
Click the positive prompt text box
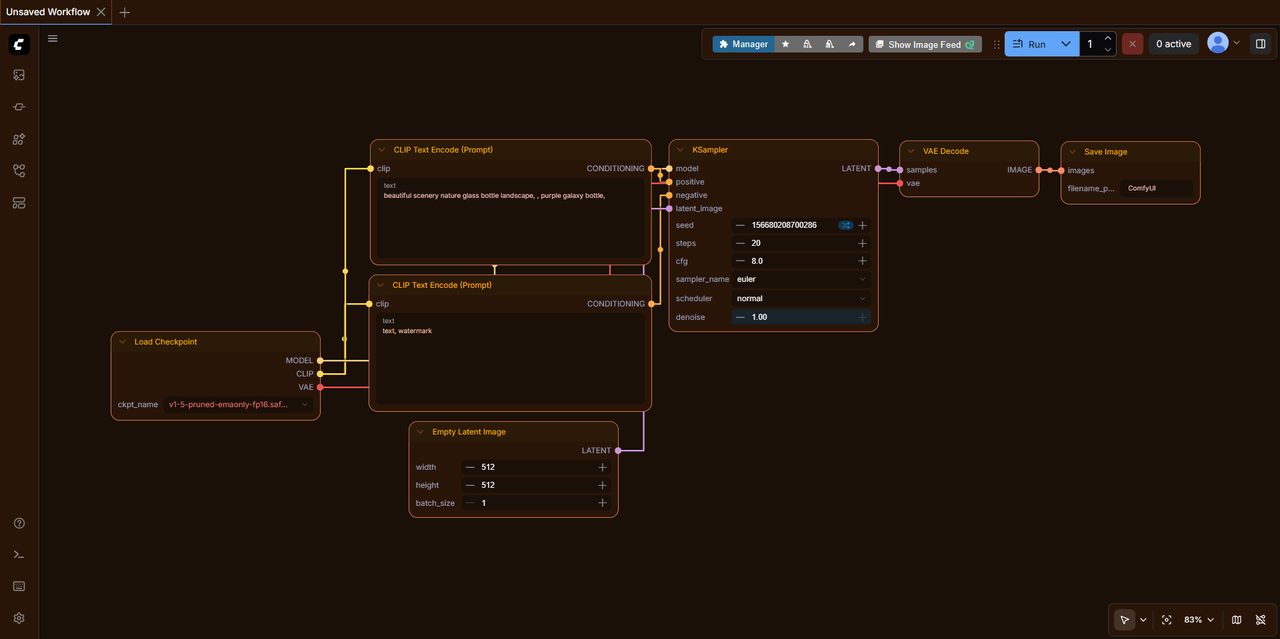510,219
